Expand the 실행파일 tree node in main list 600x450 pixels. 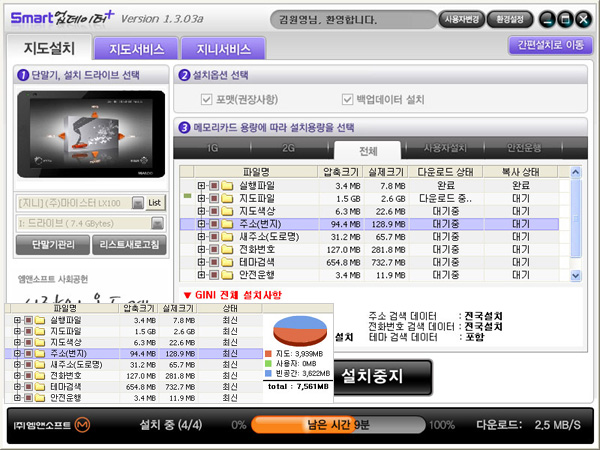click(201, 186)
